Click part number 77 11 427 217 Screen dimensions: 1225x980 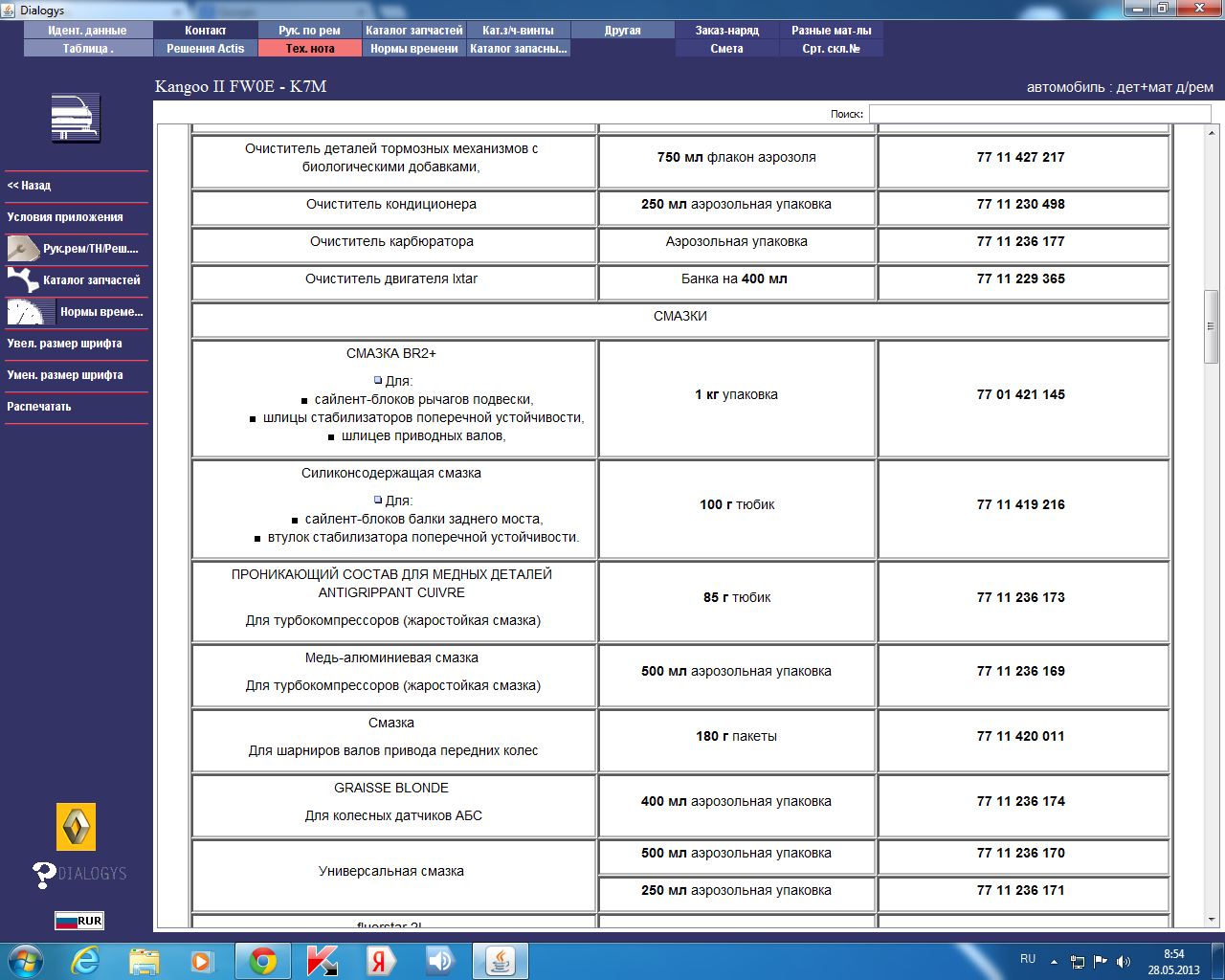pyautogui.click(x=1021, y=158)
